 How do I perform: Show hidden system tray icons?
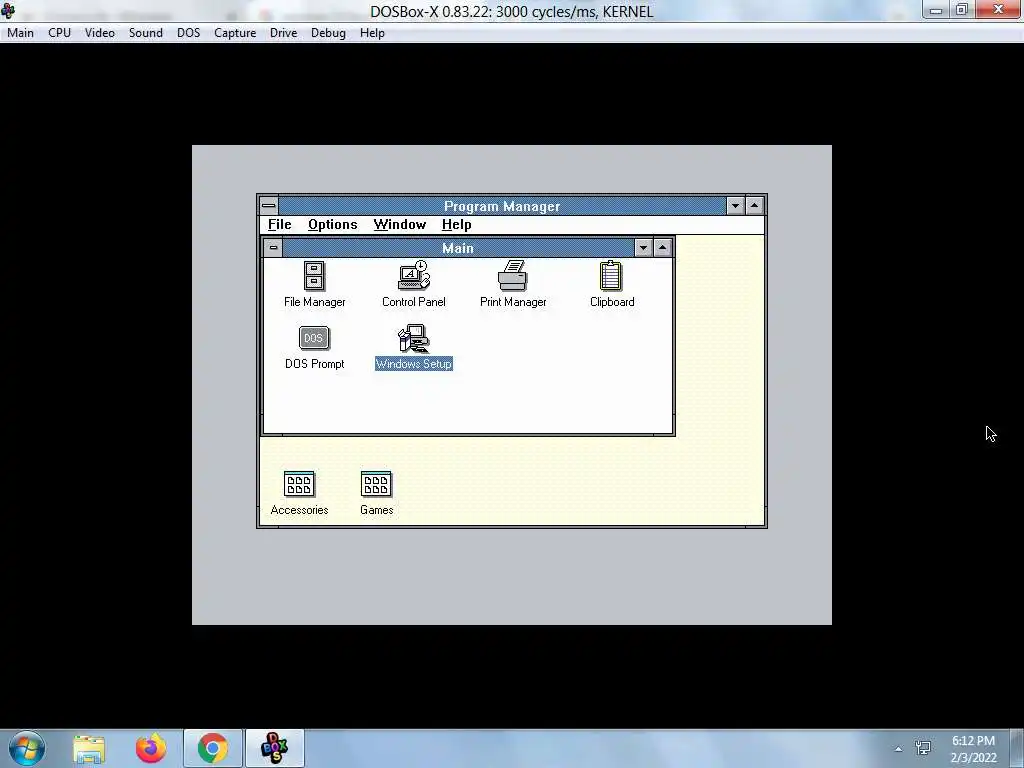899,749
